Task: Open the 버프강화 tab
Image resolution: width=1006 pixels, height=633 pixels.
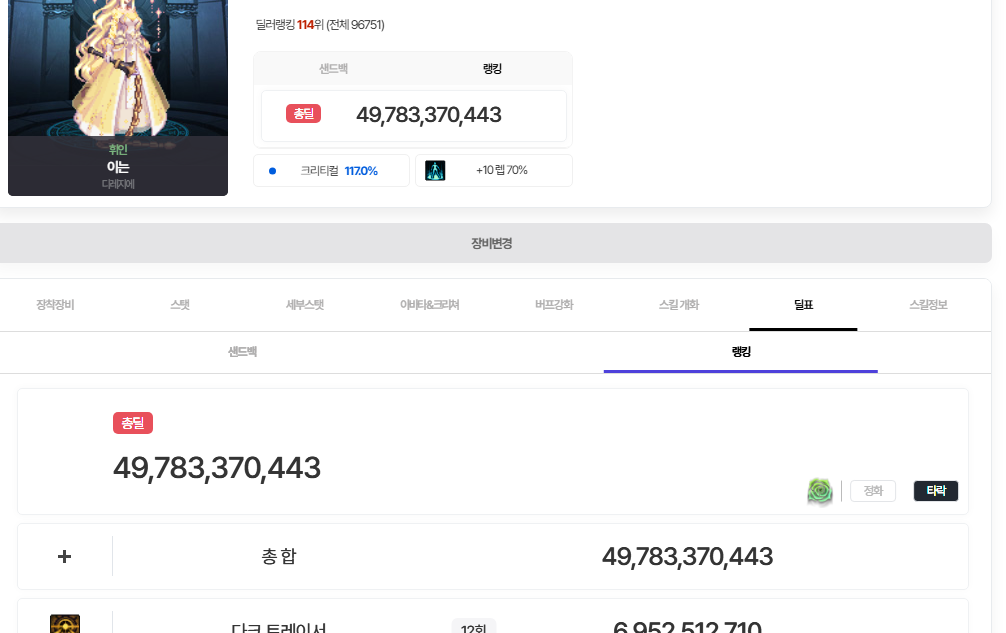Action: click(554, 305)
